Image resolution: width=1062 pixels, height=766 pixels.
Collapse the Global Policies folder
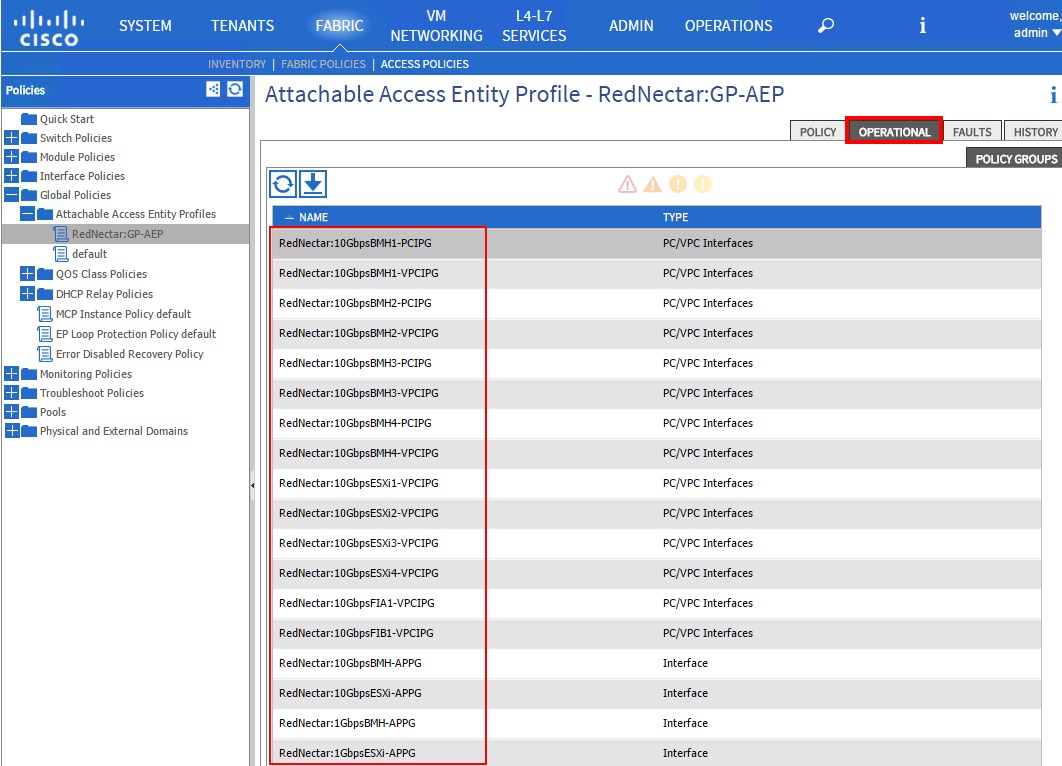[12, 195]
